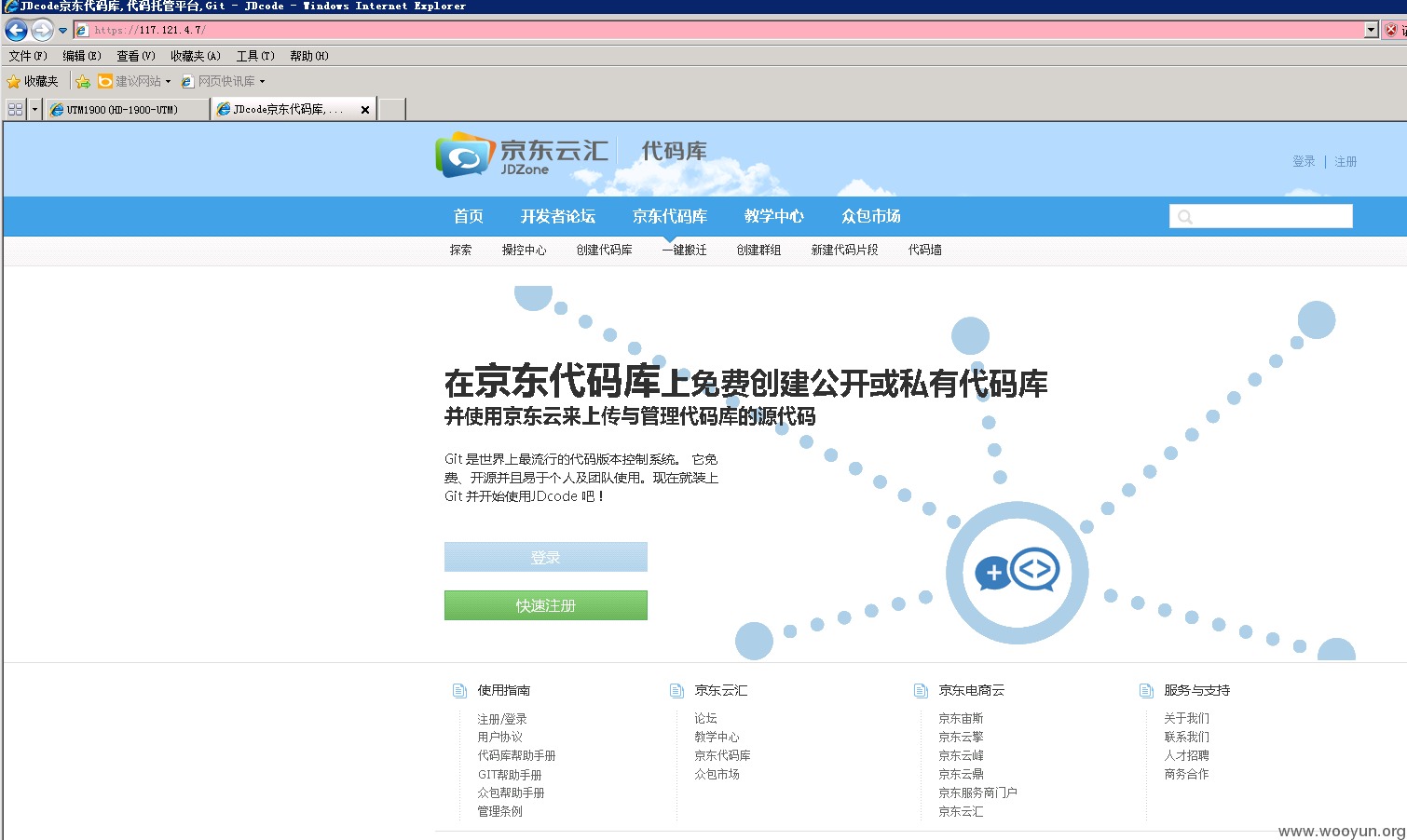This screenshot has width=1407, height=840.
Task: Open the 一键搬迁 sub-navigation link
Action: tap(684, 250)
